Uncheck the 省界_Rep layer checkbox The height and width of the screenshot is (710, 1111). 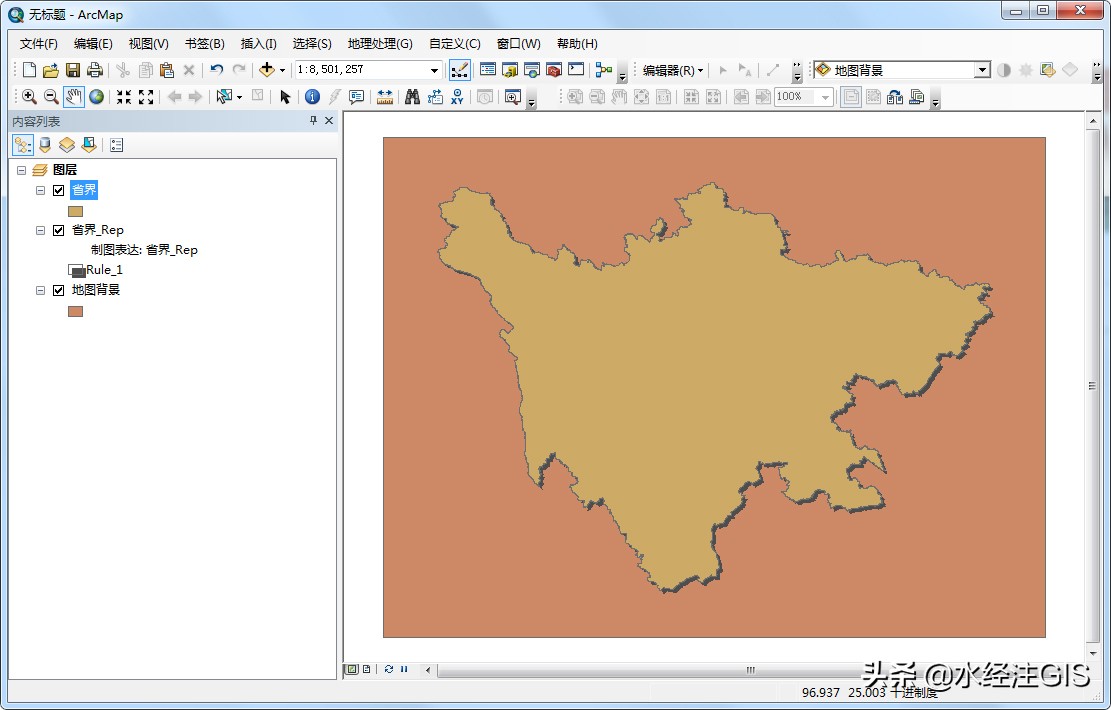[58, 229]
